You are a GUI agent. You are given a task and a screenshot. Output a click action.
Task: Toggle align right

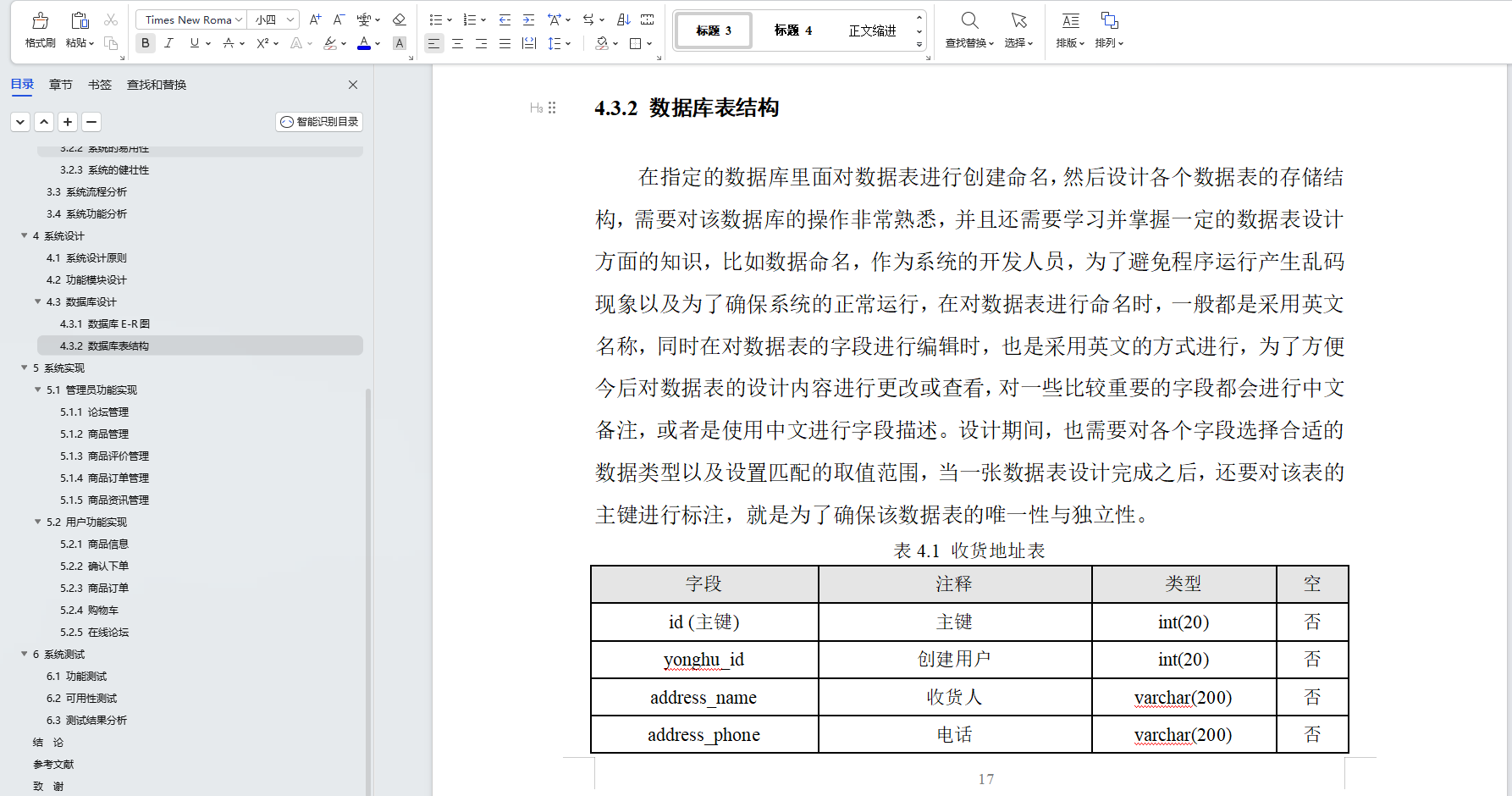coord(481,43)
